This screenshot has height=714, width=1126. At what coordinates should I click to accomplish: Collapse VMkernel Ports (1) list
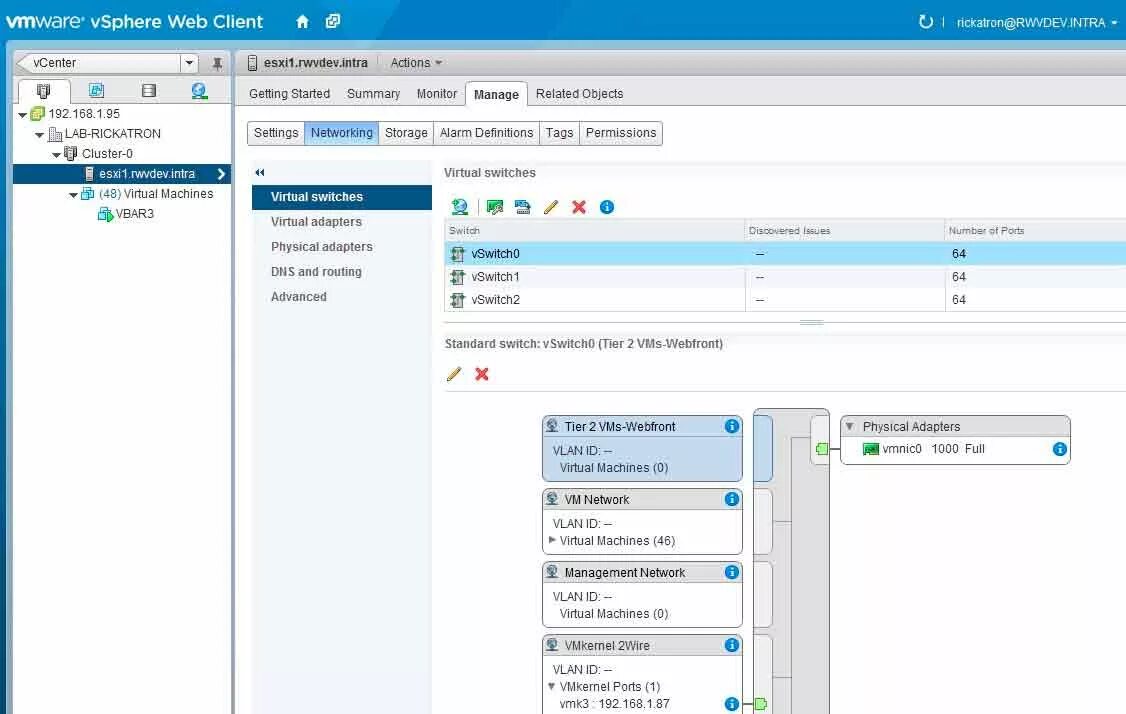[x=552, y=686]
